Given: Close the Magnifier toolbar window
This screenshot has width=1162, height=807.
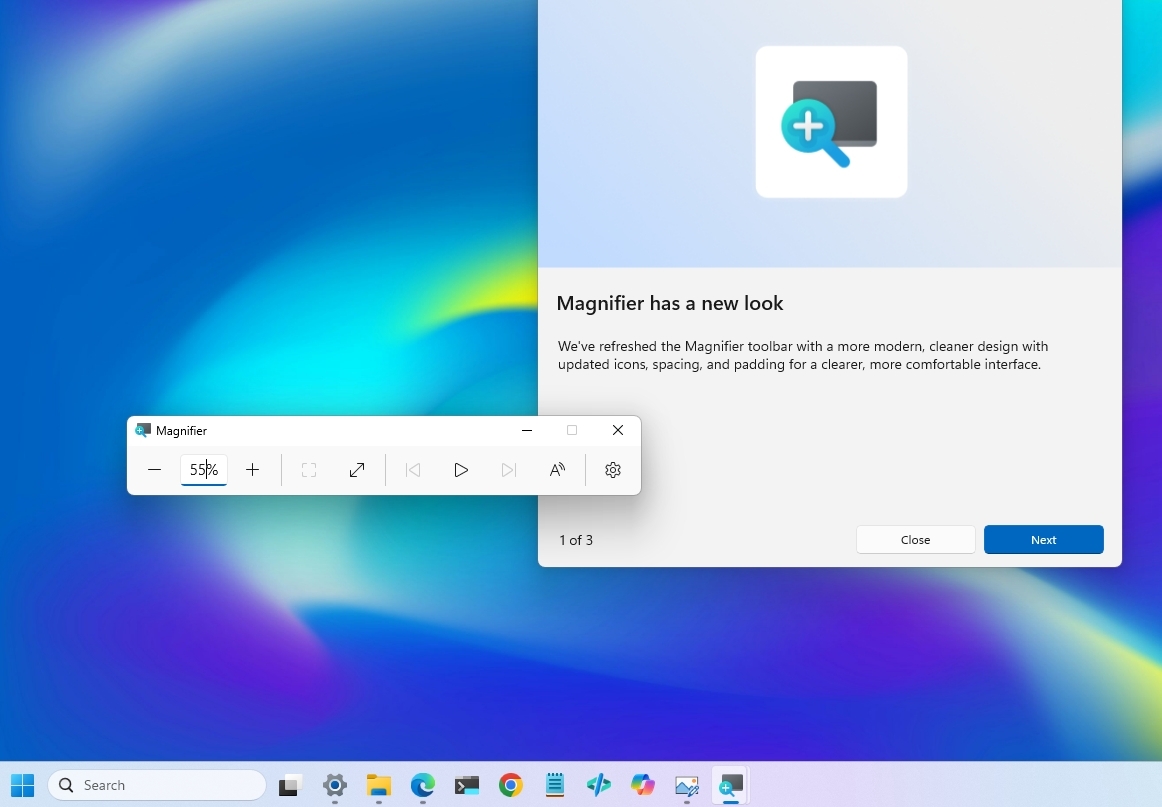Looking at the screenshot, I should (x=618, y=431).
